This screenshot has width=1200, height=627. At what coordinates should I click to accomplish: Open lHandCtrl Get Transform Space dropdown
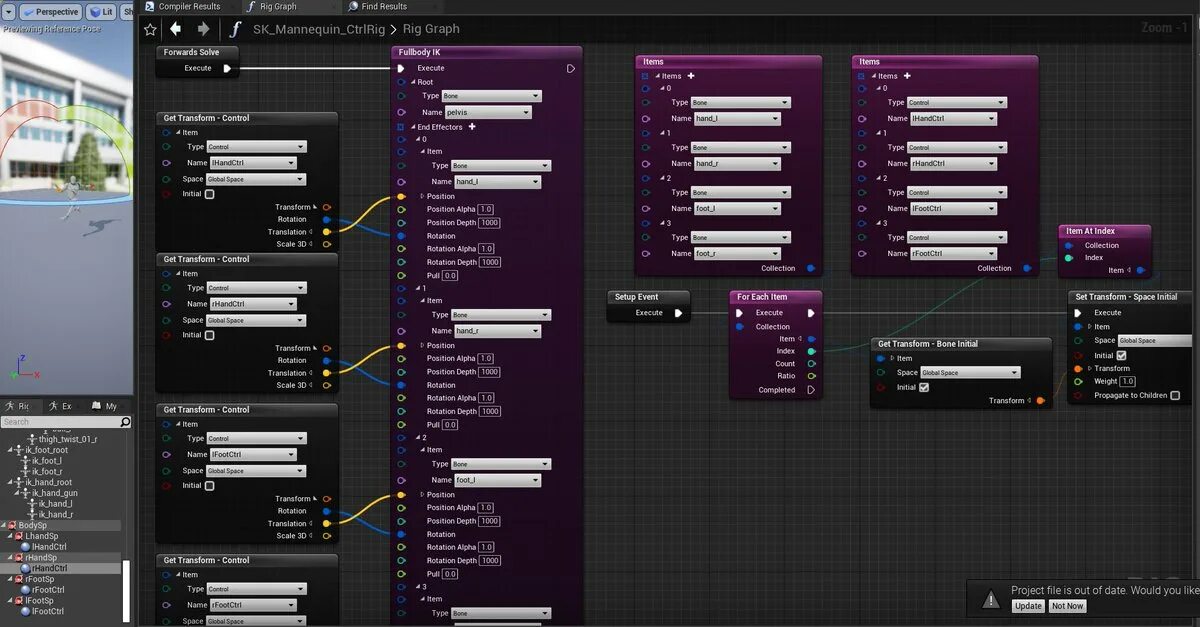(x=255, y=179)
